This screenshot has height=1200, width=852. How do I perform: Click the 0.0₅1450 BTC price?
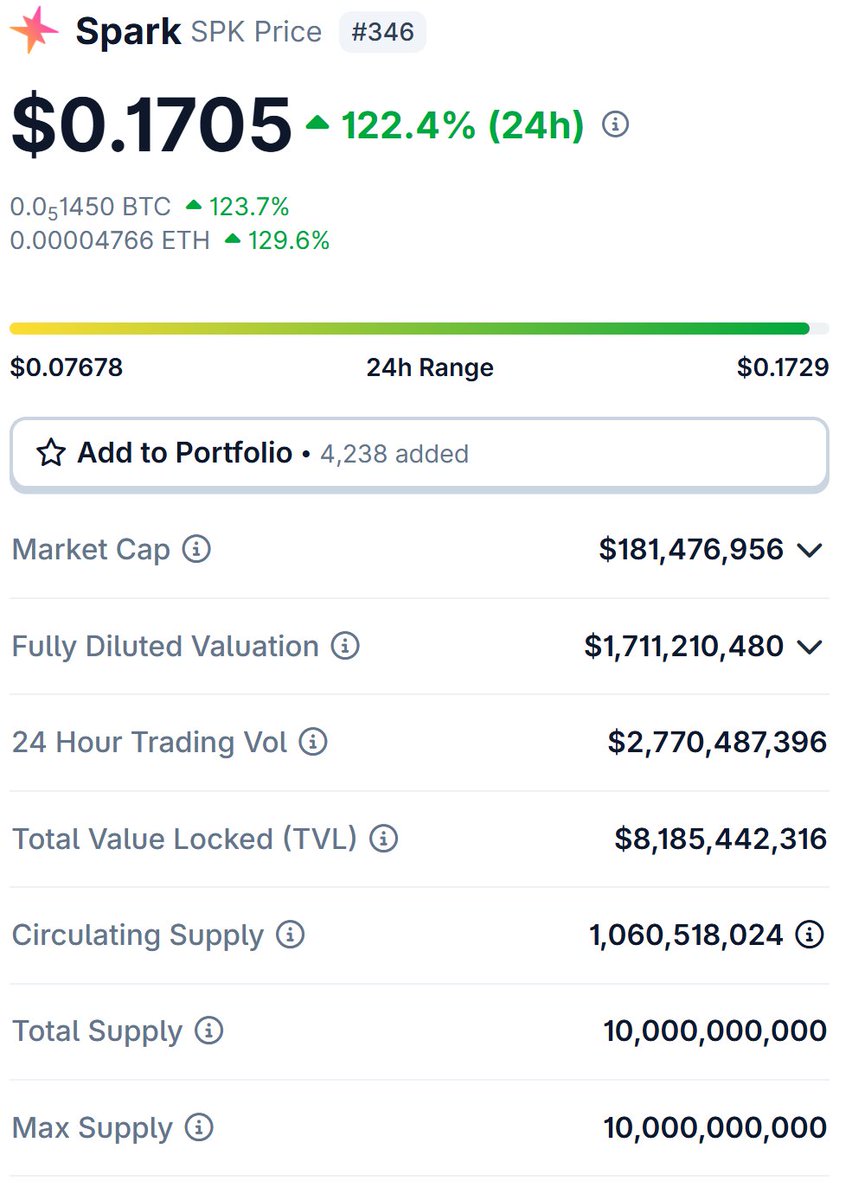click(90, 208)
